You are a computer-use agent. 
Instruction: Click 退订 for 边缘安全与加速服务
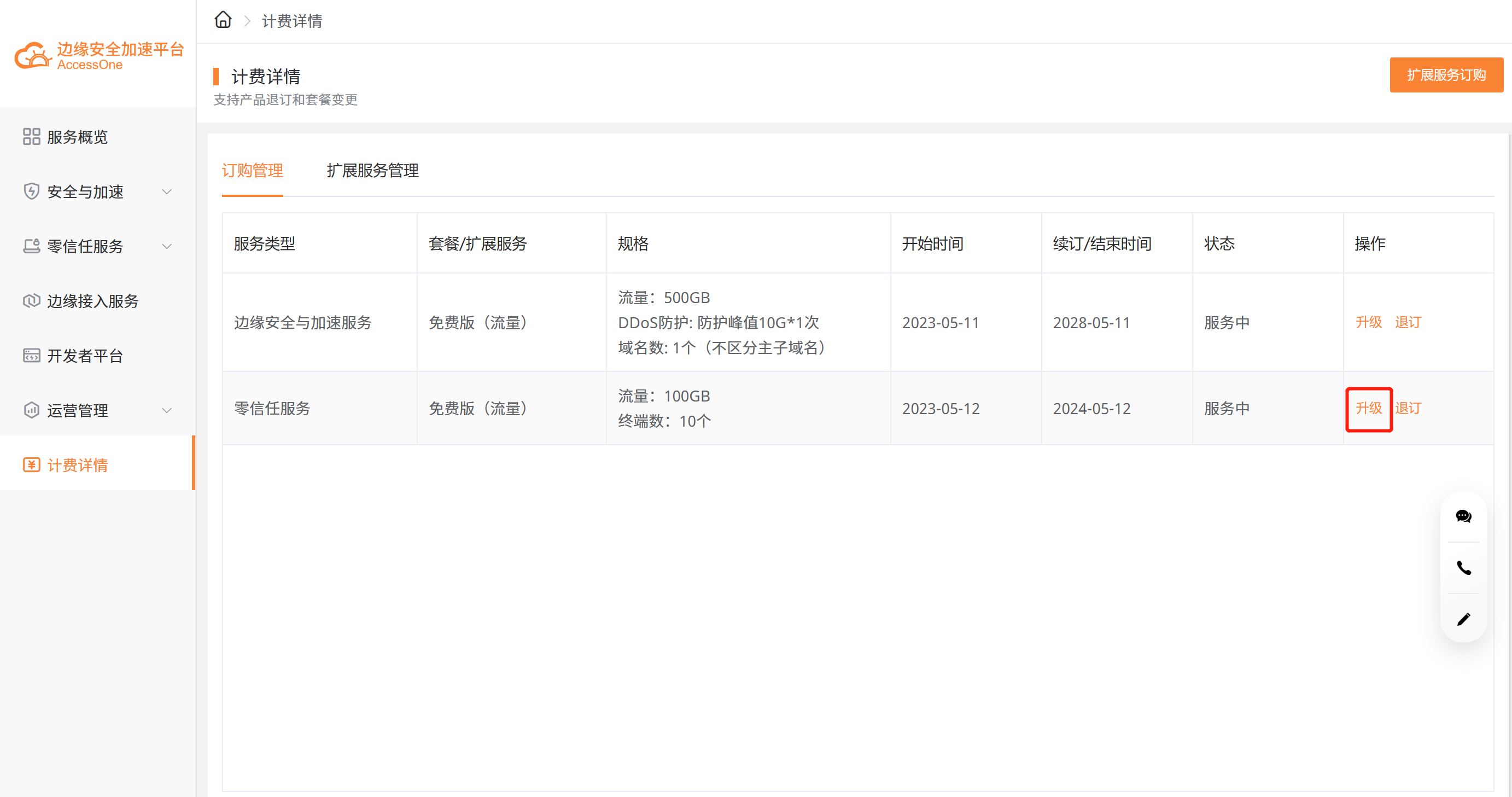1408,322
